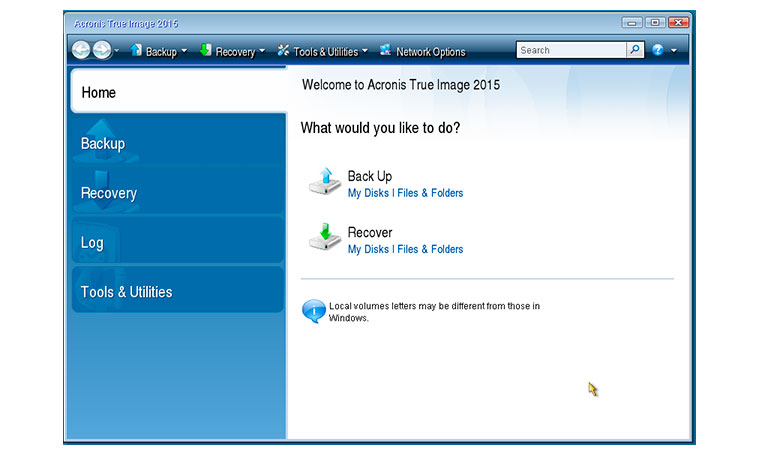Open the Recovery toolbar menu label
The width and height of the screenshot is (760, 453).
tap(236, 52)
